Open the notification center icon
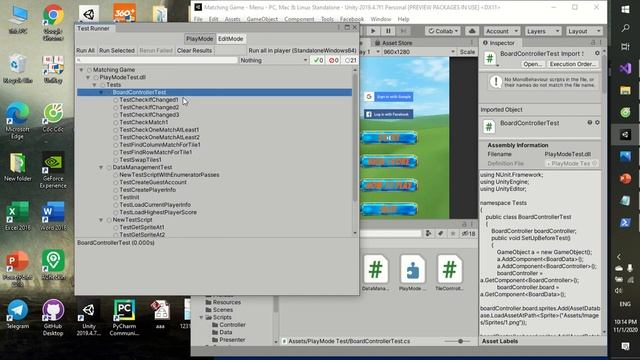640x360 pixels. (x=625, y=346)
